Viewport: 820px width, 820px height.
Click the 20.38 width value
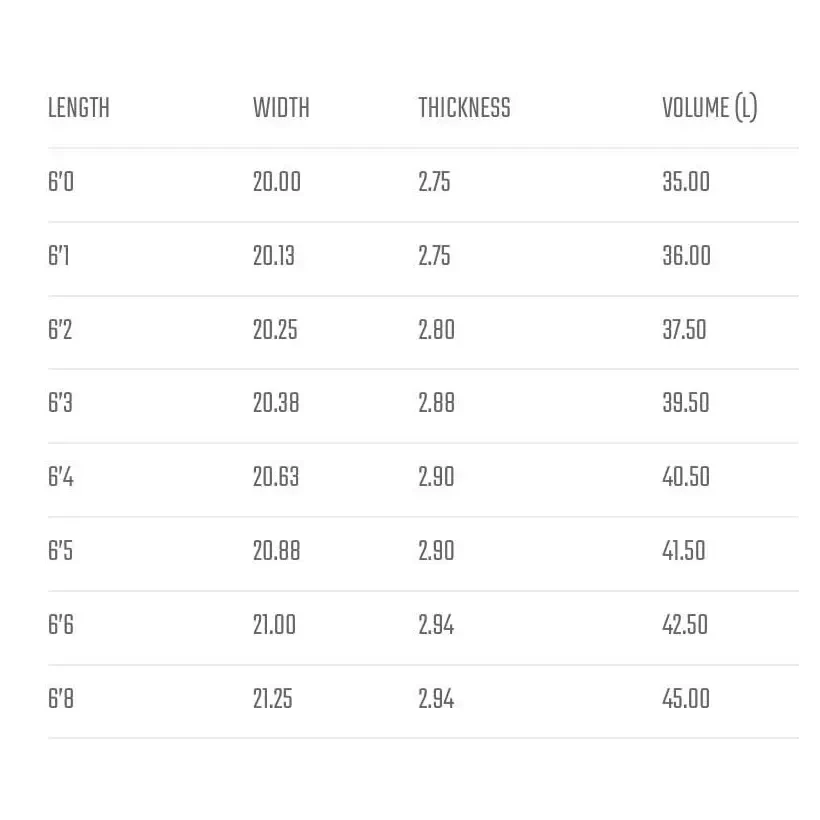tap(276, 403)
